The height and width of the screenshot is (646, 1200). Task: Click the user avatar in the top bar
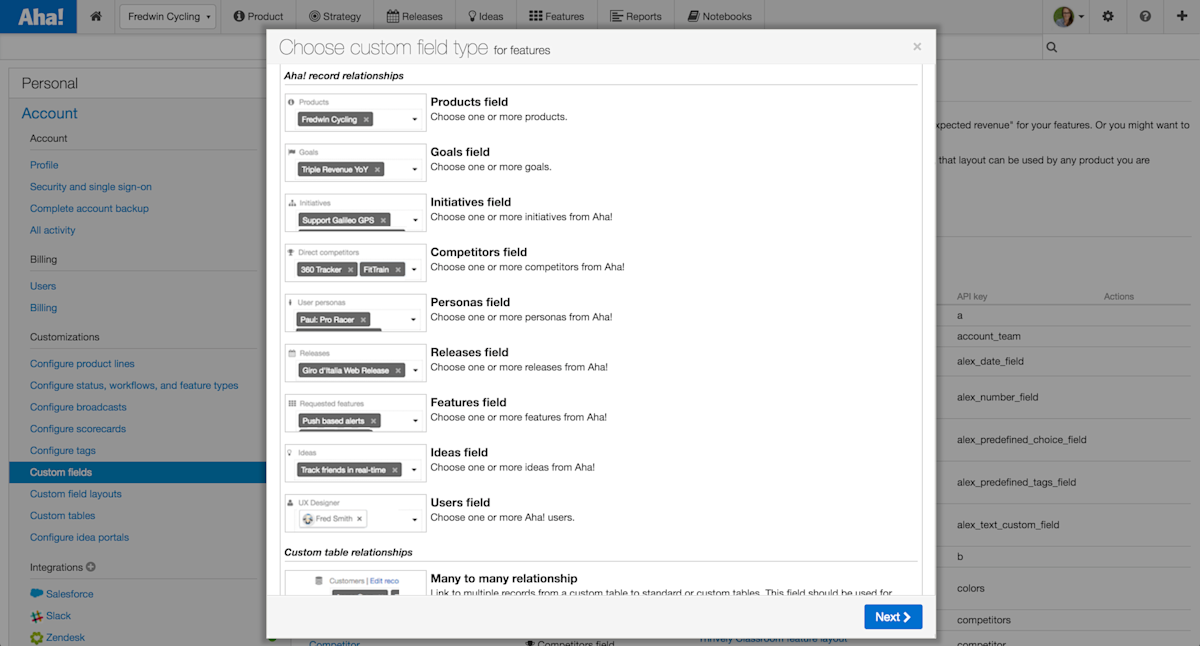point(1064,16)
